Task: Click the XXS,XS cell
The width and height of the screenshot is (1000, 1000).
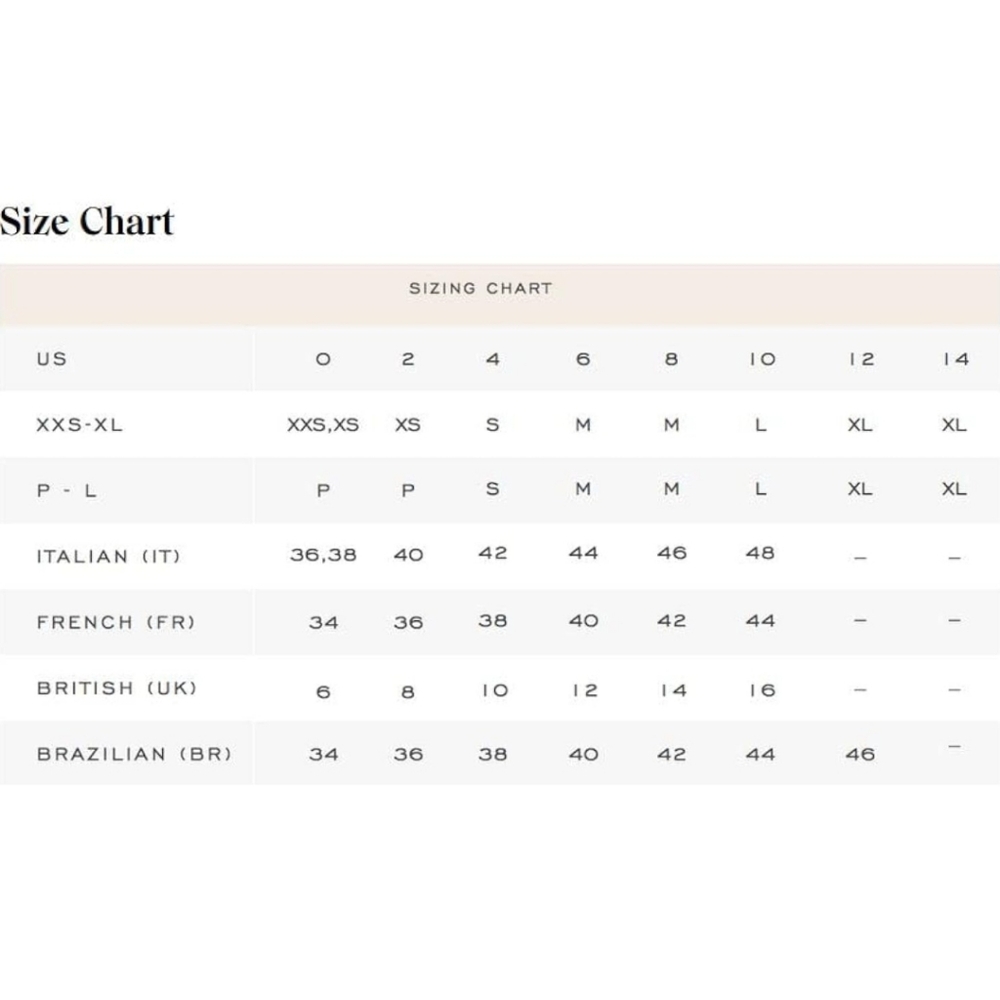Action: 323,425
